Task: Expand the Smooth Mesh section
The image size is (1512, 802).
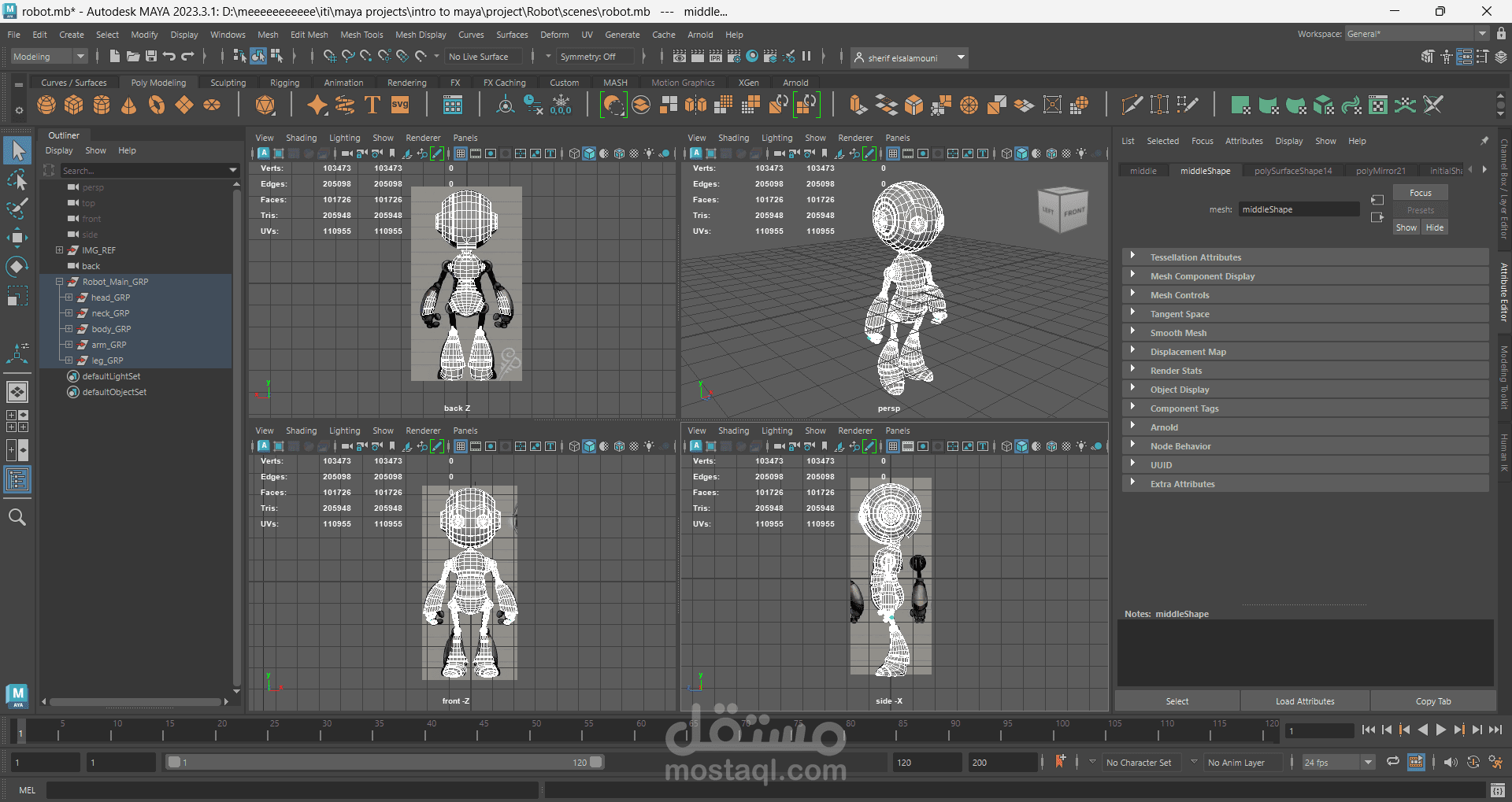Action: 1305,333
